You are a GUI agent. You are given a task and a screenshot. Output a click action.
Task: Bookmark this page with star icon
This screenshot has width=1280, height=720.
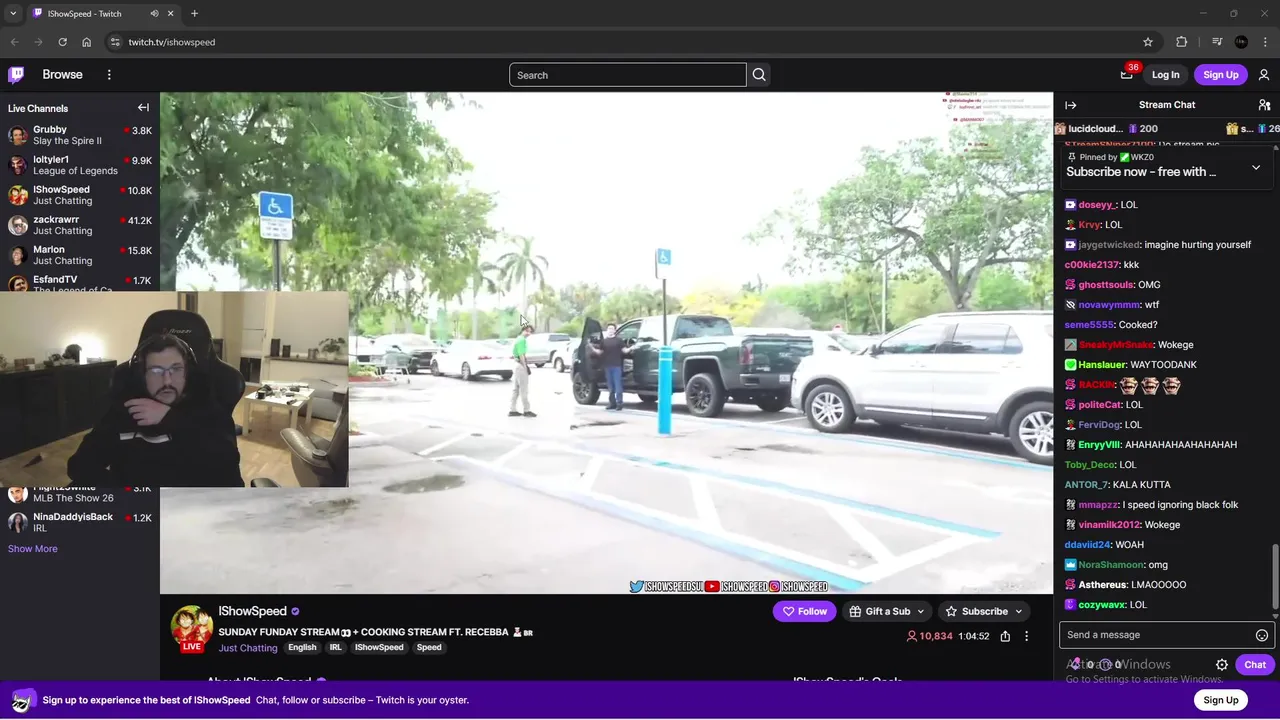(x=1148, y=42)
